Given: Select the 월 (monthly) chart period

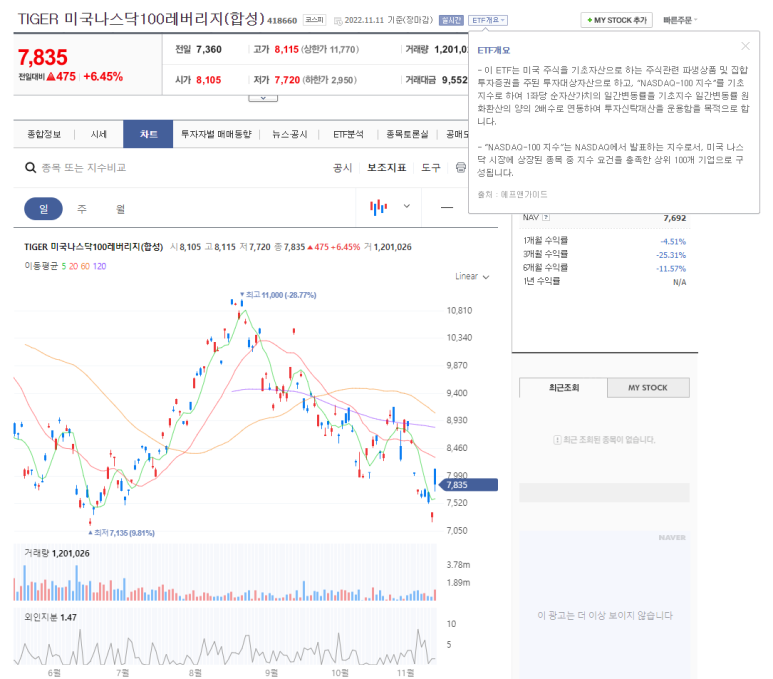Looking at the screenshot, I should coord(120,209).
